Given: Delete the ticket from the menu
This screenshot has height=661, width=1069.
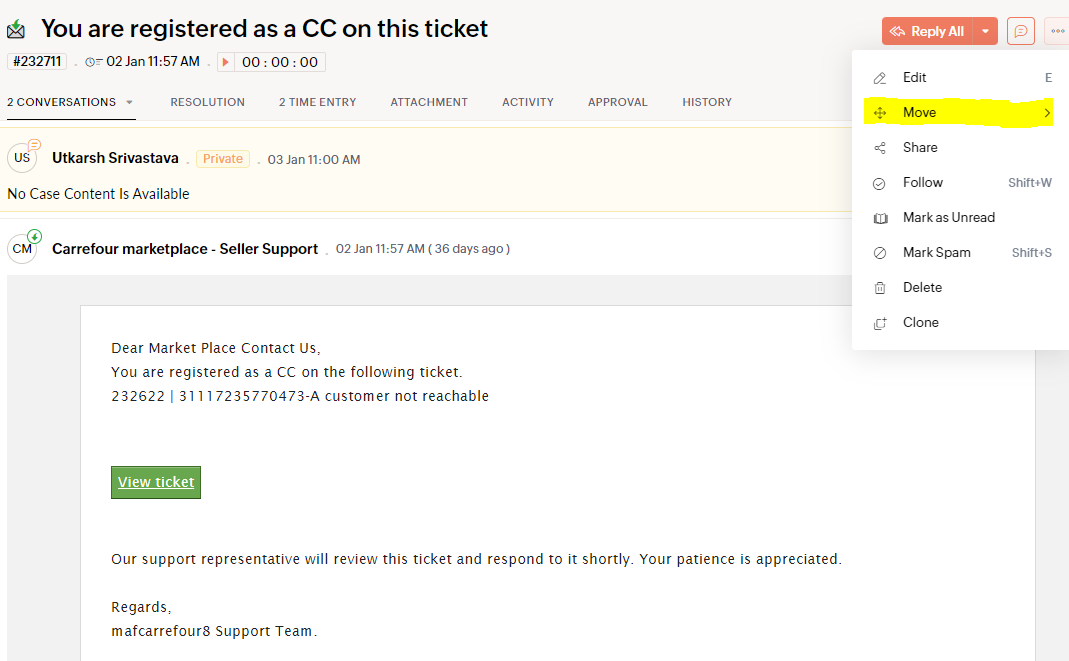Looking at the screenshot, I should point(922,287).
